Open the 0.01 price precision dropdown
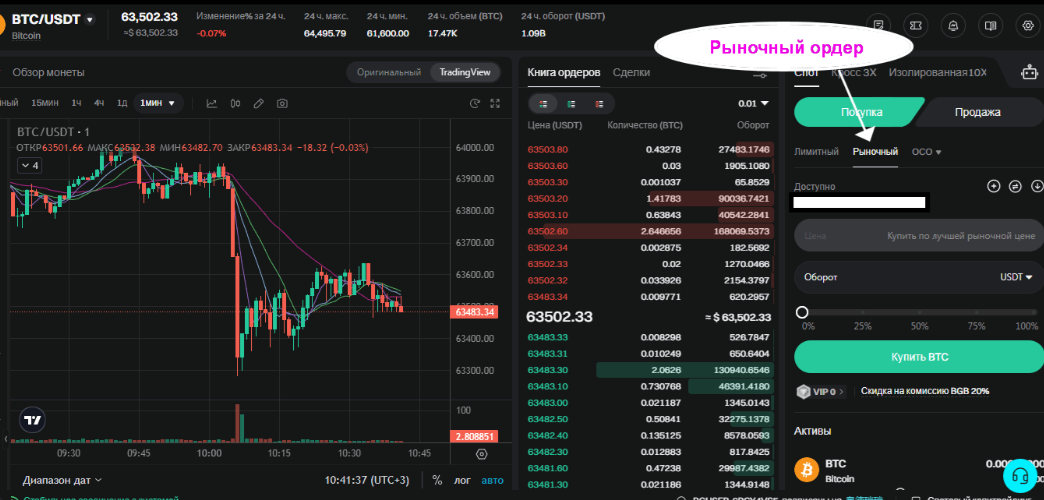Viewport: 1044px width, 500px height. click(753, 104)
